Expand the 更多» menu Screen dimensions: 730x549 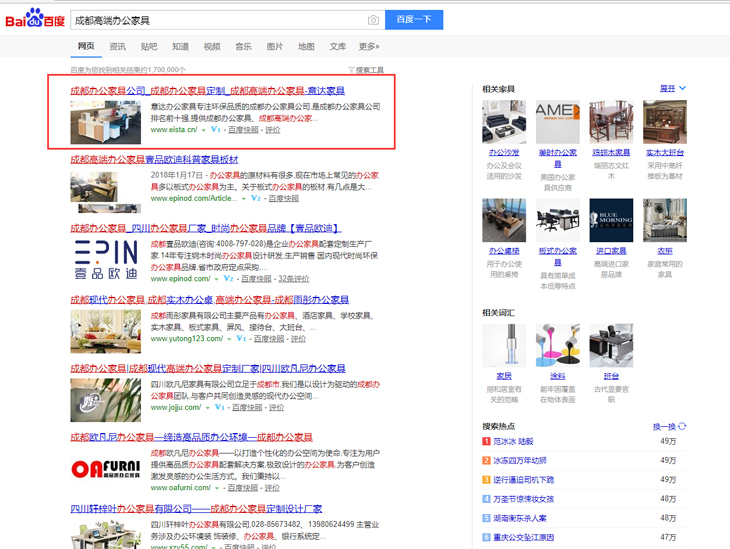point(369,47)
